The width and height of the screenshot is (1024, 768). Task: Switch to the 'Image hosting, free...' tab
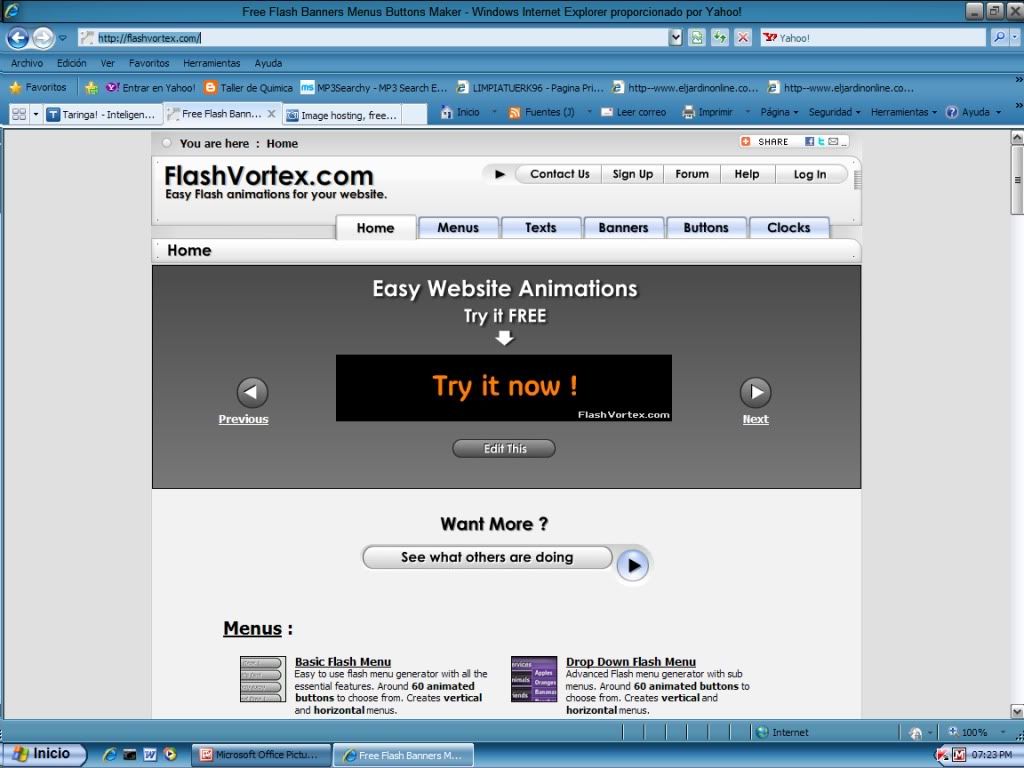point(342,115)
